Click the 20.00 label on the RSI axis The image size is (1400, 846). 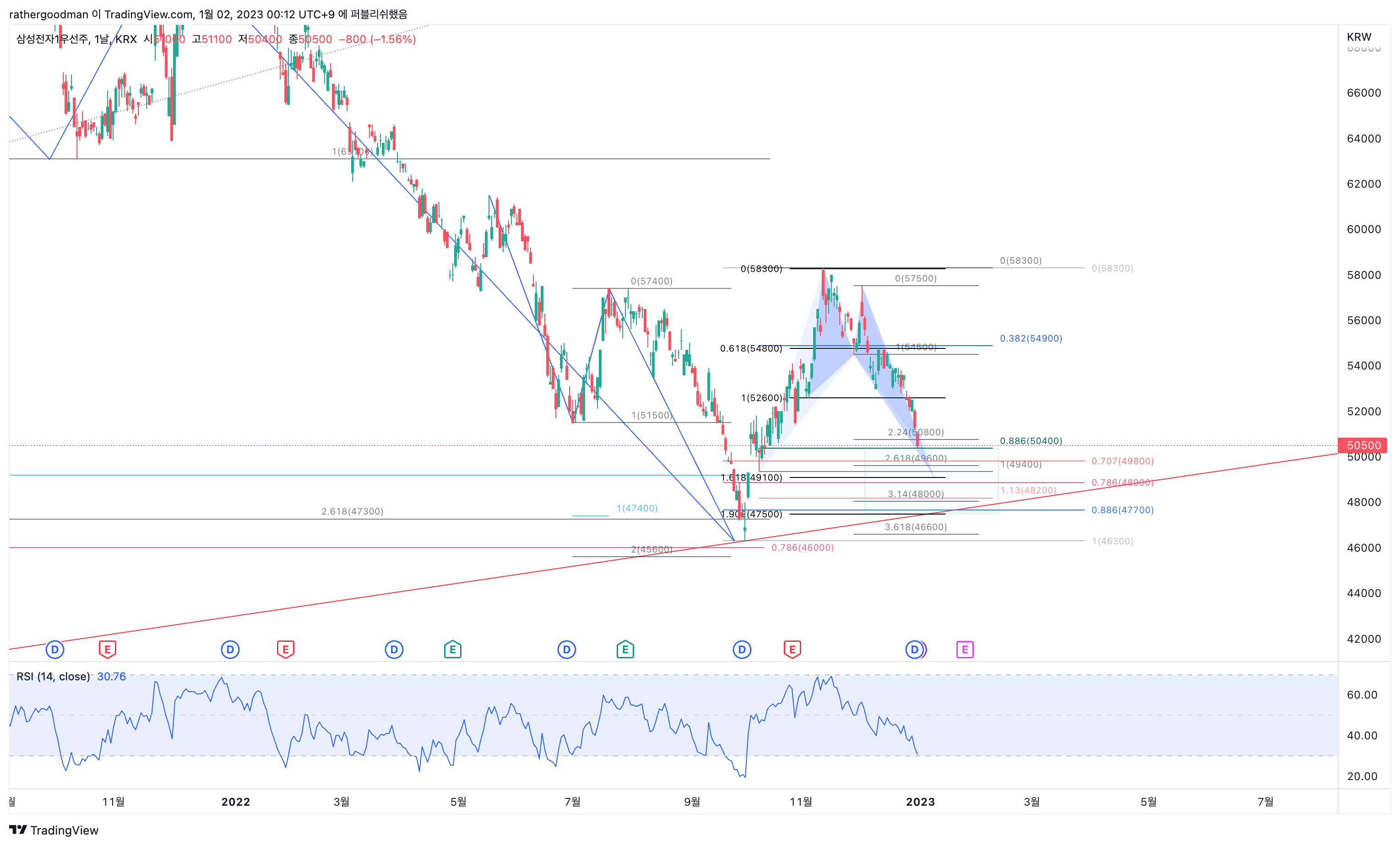(x=1362, y=776)
